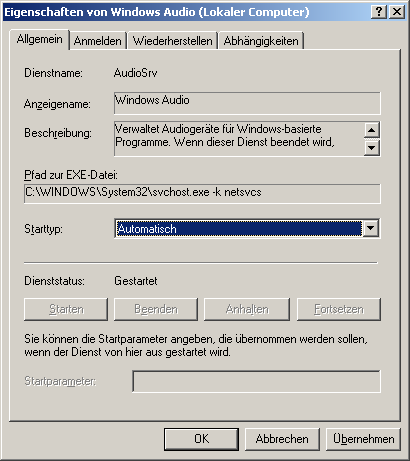410x461 pixels.
Task: Open the Wiederherstellen tab
Action: tap(173, 41)
